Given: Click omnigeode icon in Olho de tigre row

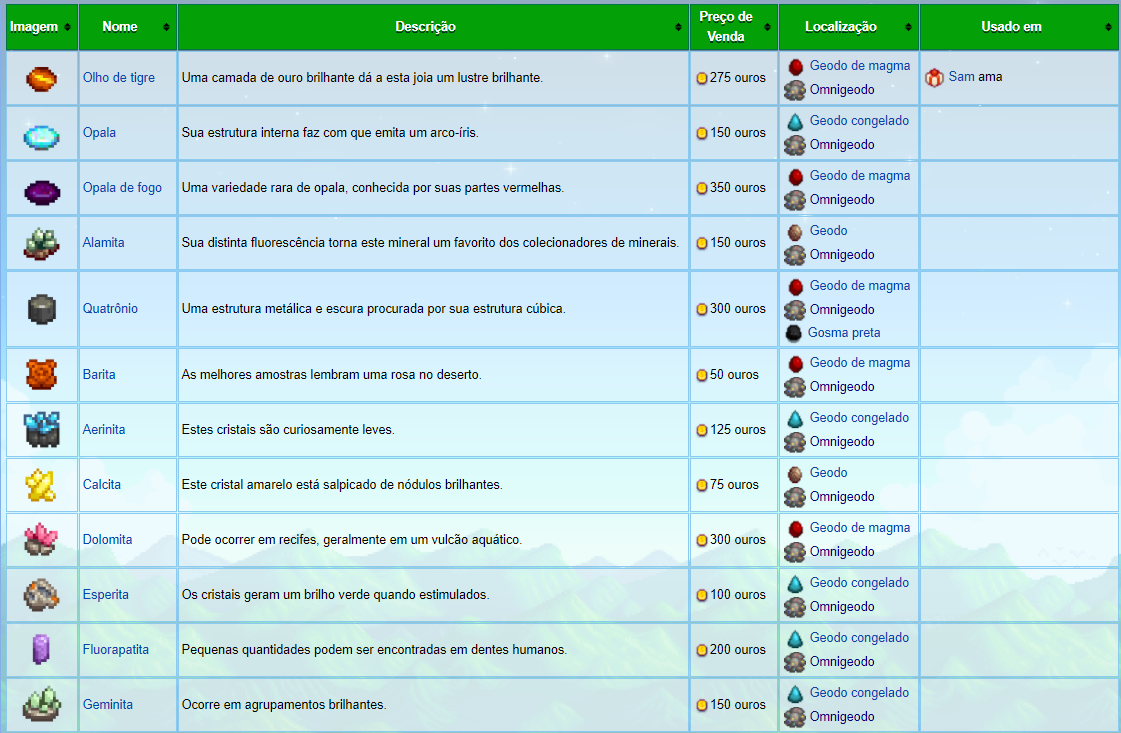Looking at the screenshot, I should point(795,90).
